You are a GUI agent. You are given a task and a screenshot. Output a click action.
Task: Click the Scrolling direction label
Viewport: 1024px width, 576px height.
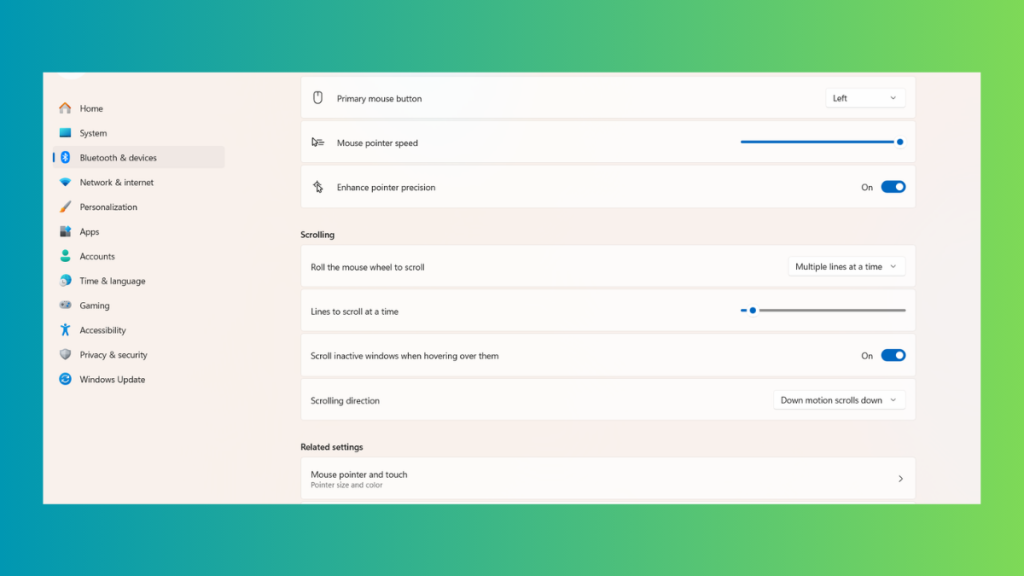point(345,400)
